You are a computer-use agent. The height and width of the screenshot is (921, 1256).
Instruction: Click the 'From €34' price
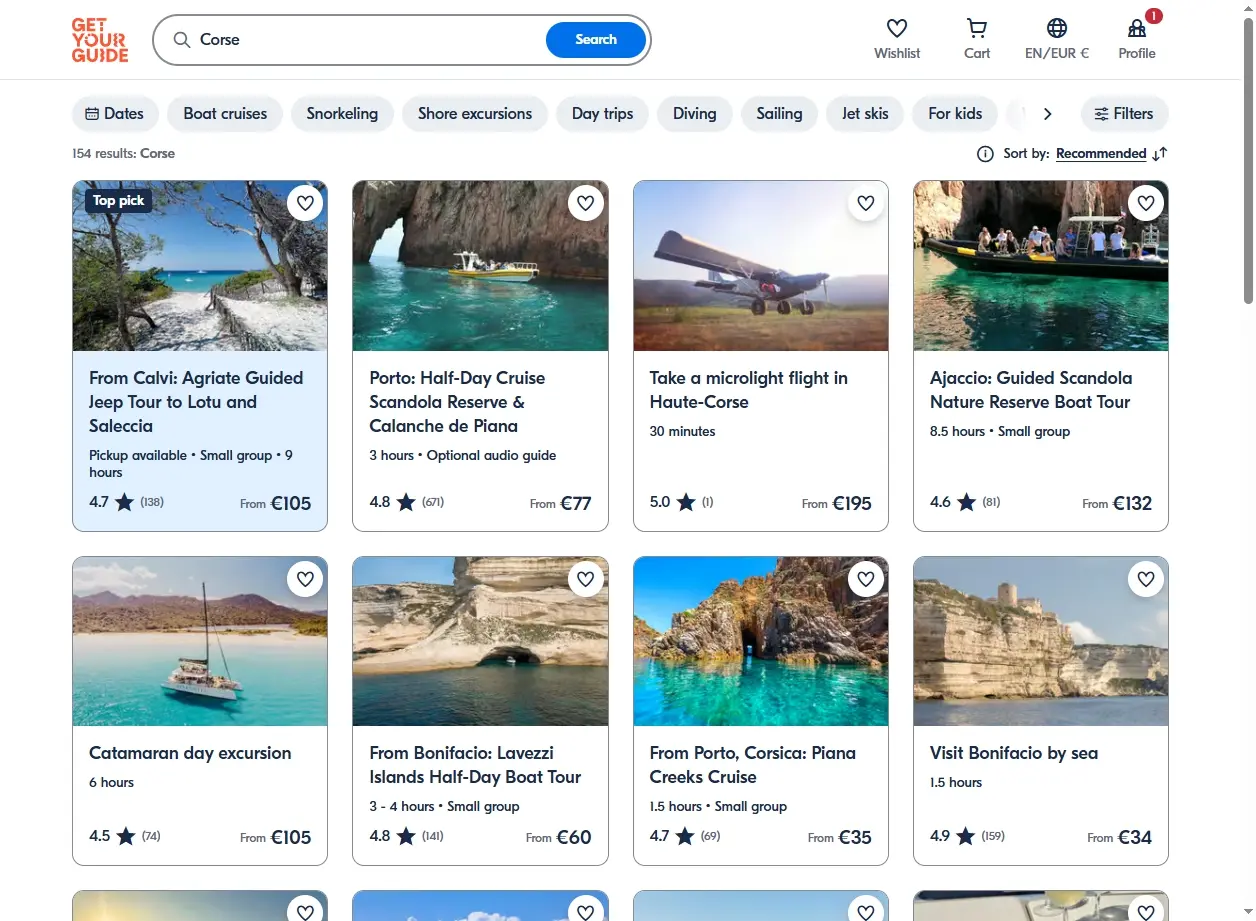pos(1119,837)
